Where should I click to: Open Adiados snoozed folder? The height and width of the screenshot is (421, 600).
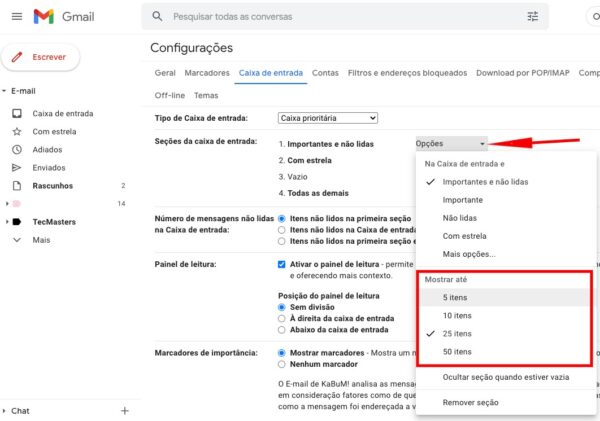tap(49, 149)
